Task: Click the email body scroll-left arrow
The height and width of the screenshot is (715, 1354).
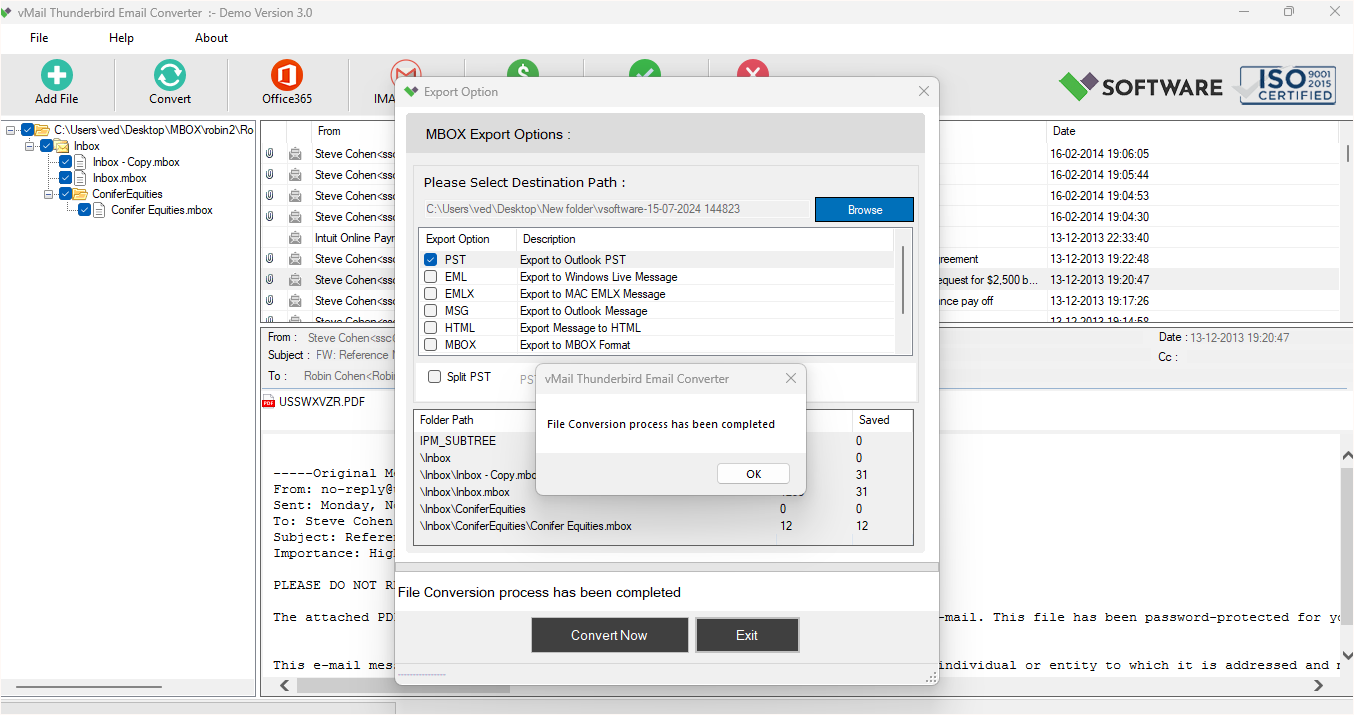Action: (284, 686)
